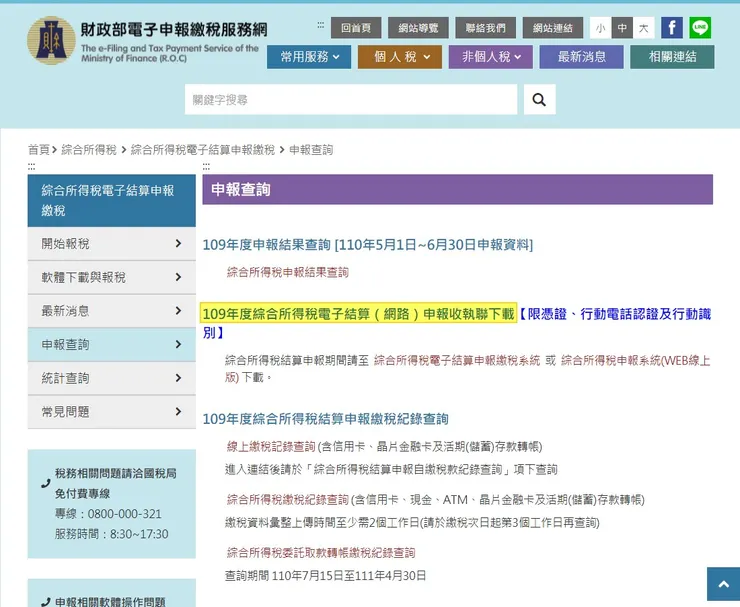Select 常見問題 in the sidebar menu
This screenshot has height=607, width=740.
point(112,412)
